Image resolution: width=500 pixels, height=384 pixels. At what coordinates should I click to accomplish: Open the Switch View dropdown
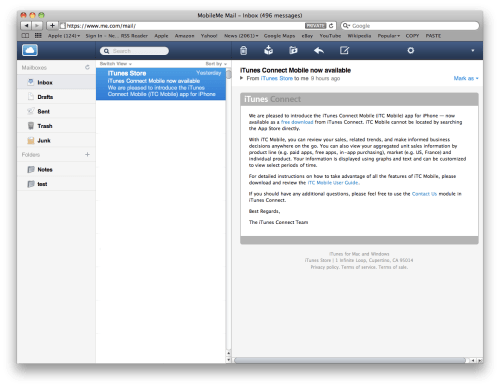(116, 64)
